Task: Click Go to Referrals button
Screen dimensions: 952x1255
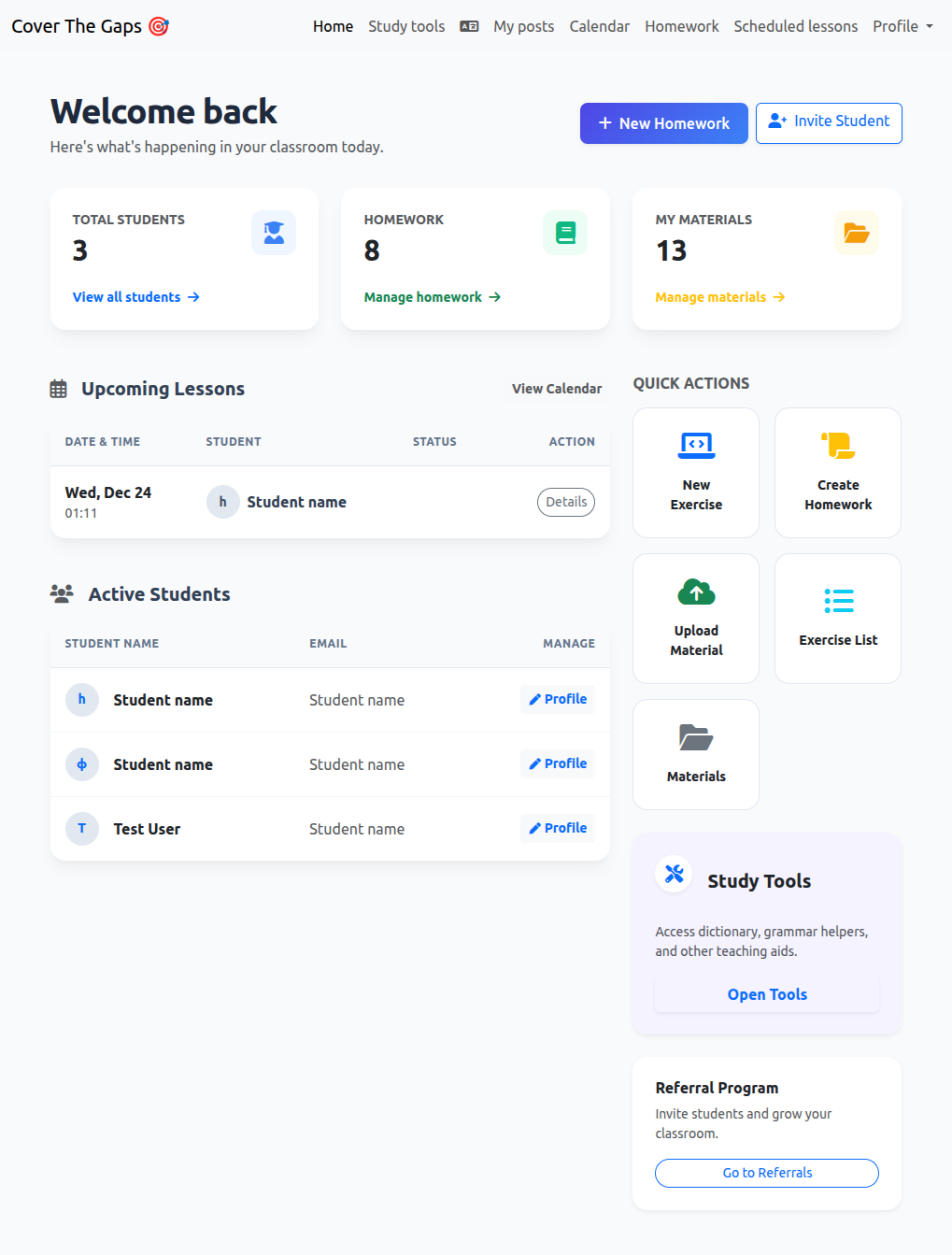Action: [x=766, y=1173]
